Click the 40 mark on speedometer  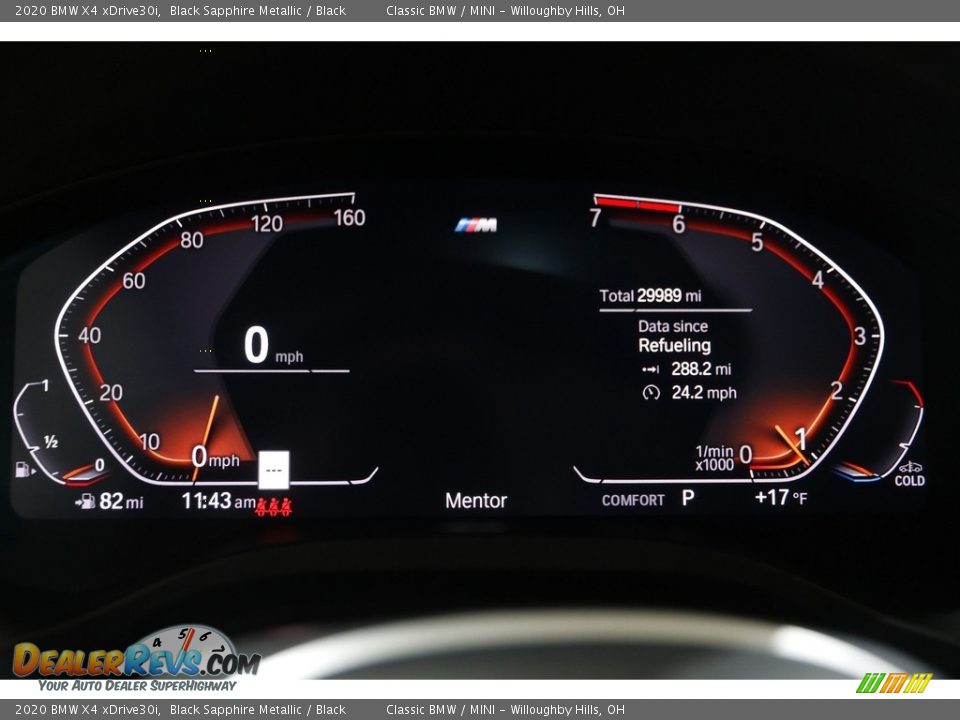click(90, 336)
